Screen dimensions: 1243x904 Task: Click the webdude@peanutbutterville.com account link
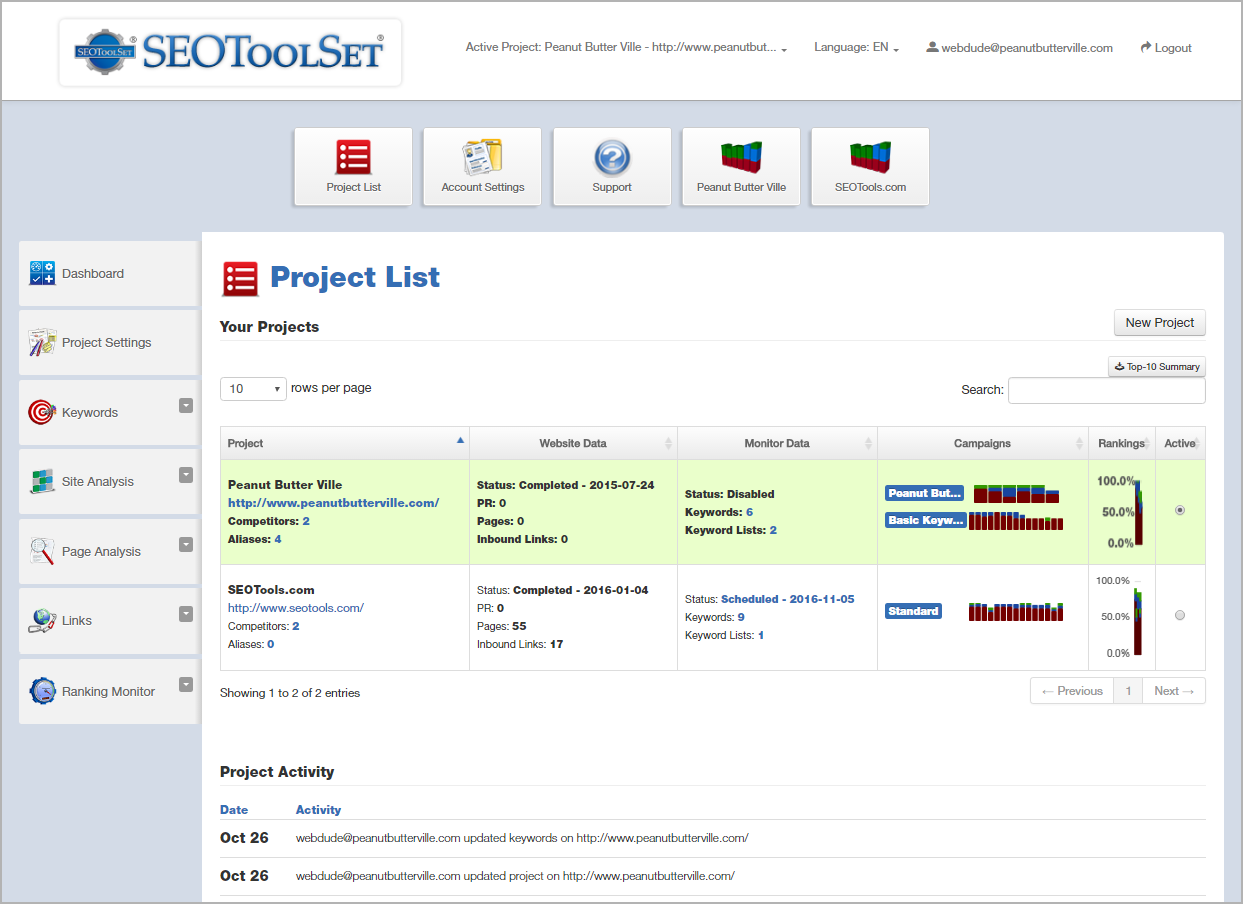coord(1026,48)
